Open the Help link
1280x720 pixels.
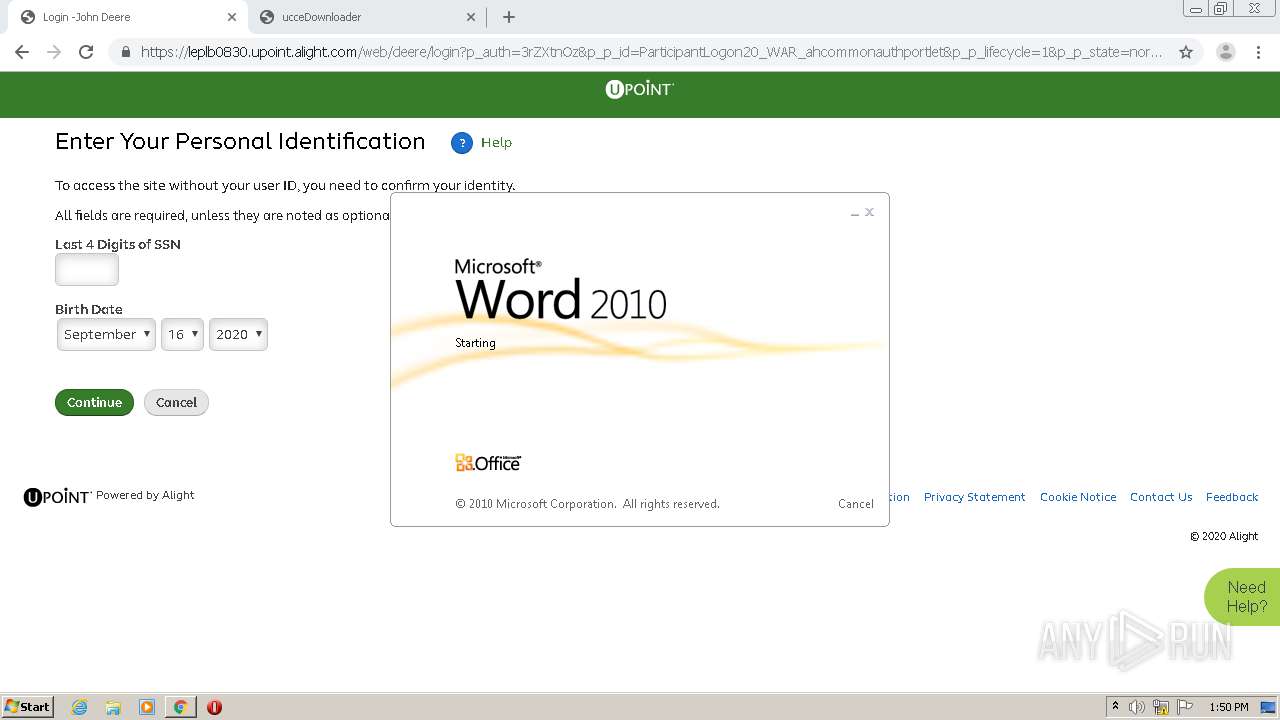[496, 143]
